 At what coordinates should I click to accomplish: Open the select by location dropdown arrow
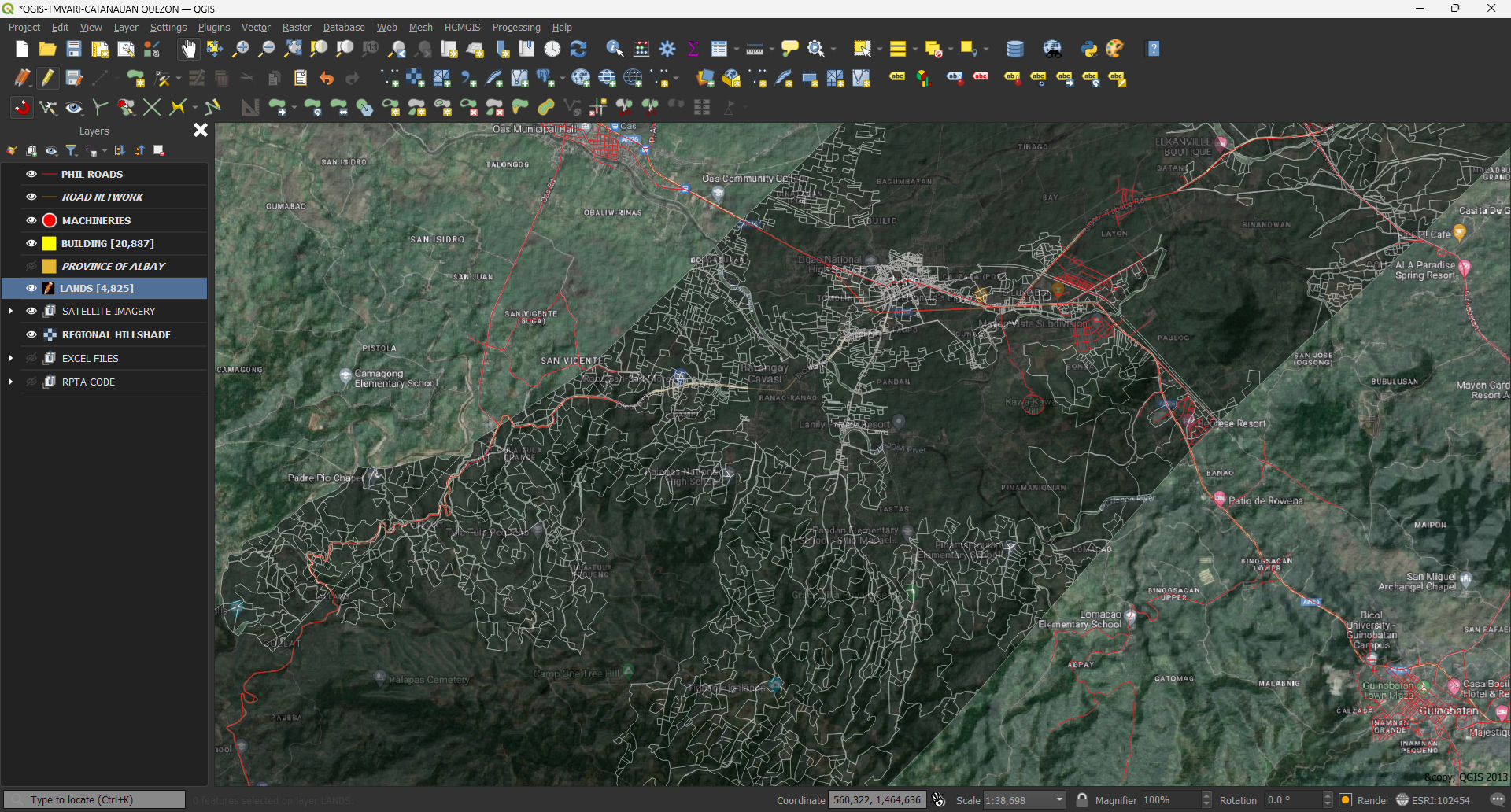coord(986,49)
